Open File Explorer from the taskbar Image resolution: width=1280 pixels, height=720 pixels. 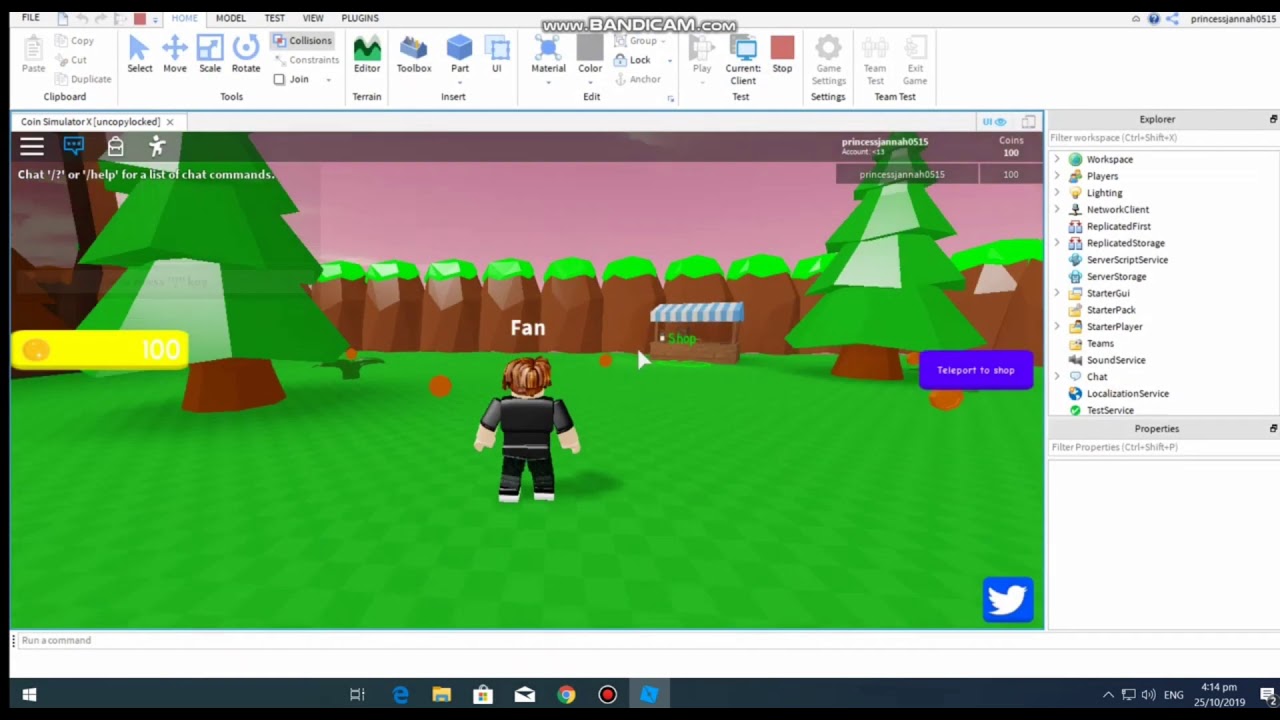[442, 695]
